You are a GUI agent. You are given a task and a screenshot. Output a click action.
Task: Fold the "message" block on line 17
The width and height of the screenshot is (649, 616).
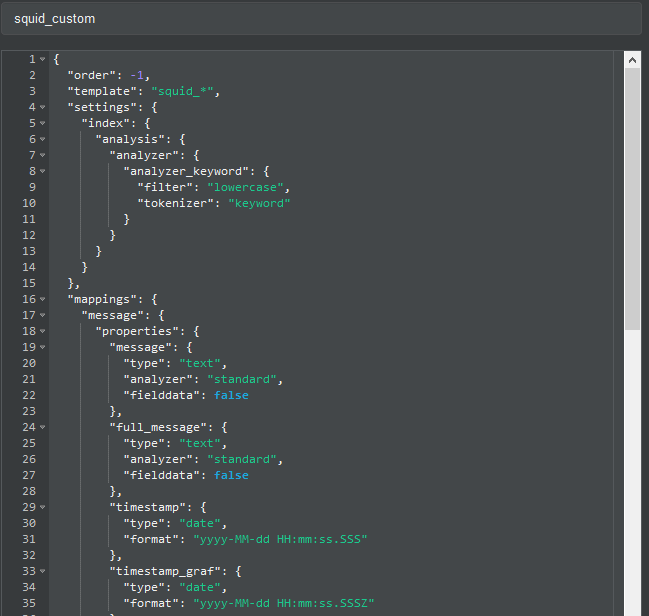pos(43,315)
